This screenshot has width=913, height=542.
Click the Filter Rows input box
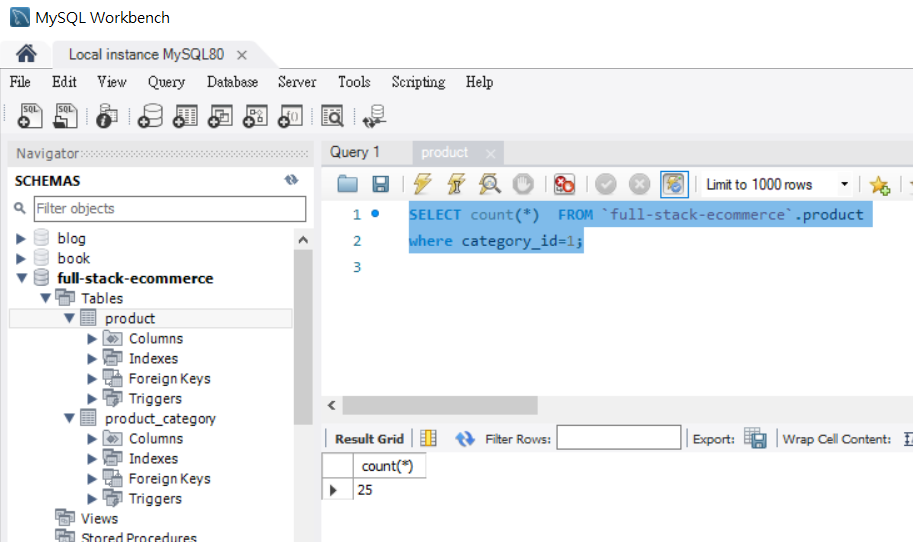pos(618,438)
